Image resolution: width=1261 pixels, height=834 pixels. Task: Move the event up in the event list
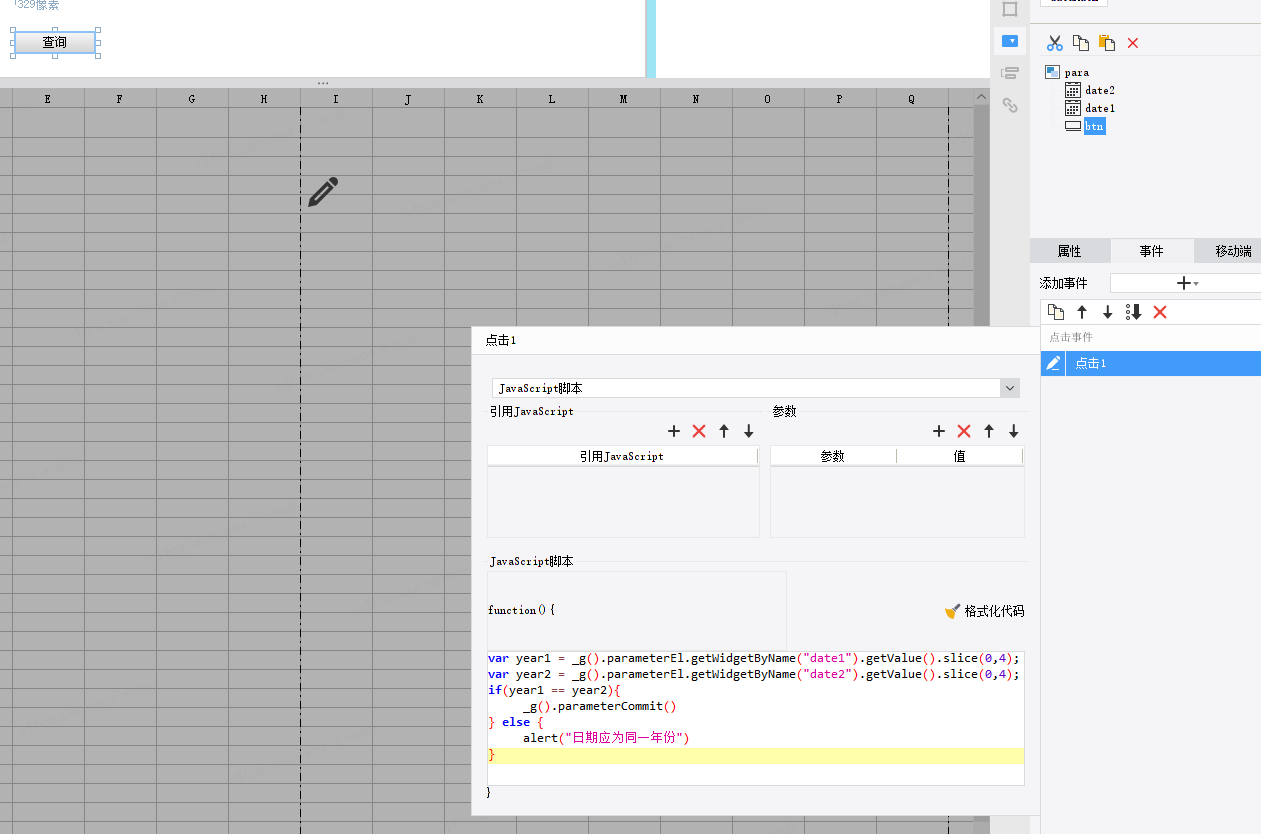tap(1082, 312)
